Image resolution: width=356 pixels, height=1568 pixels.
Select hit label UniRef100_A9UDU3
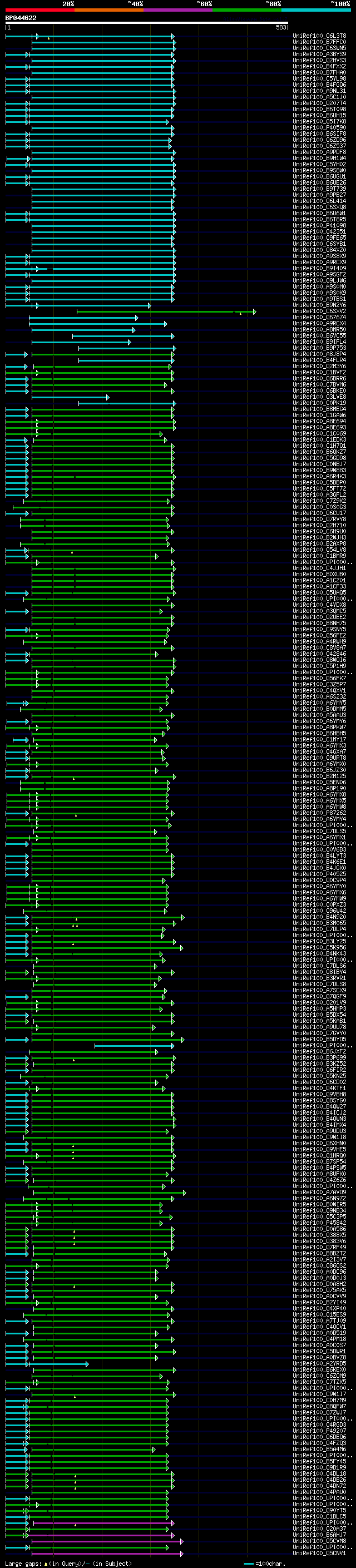pyautogui.click(x=319, y=1131)
